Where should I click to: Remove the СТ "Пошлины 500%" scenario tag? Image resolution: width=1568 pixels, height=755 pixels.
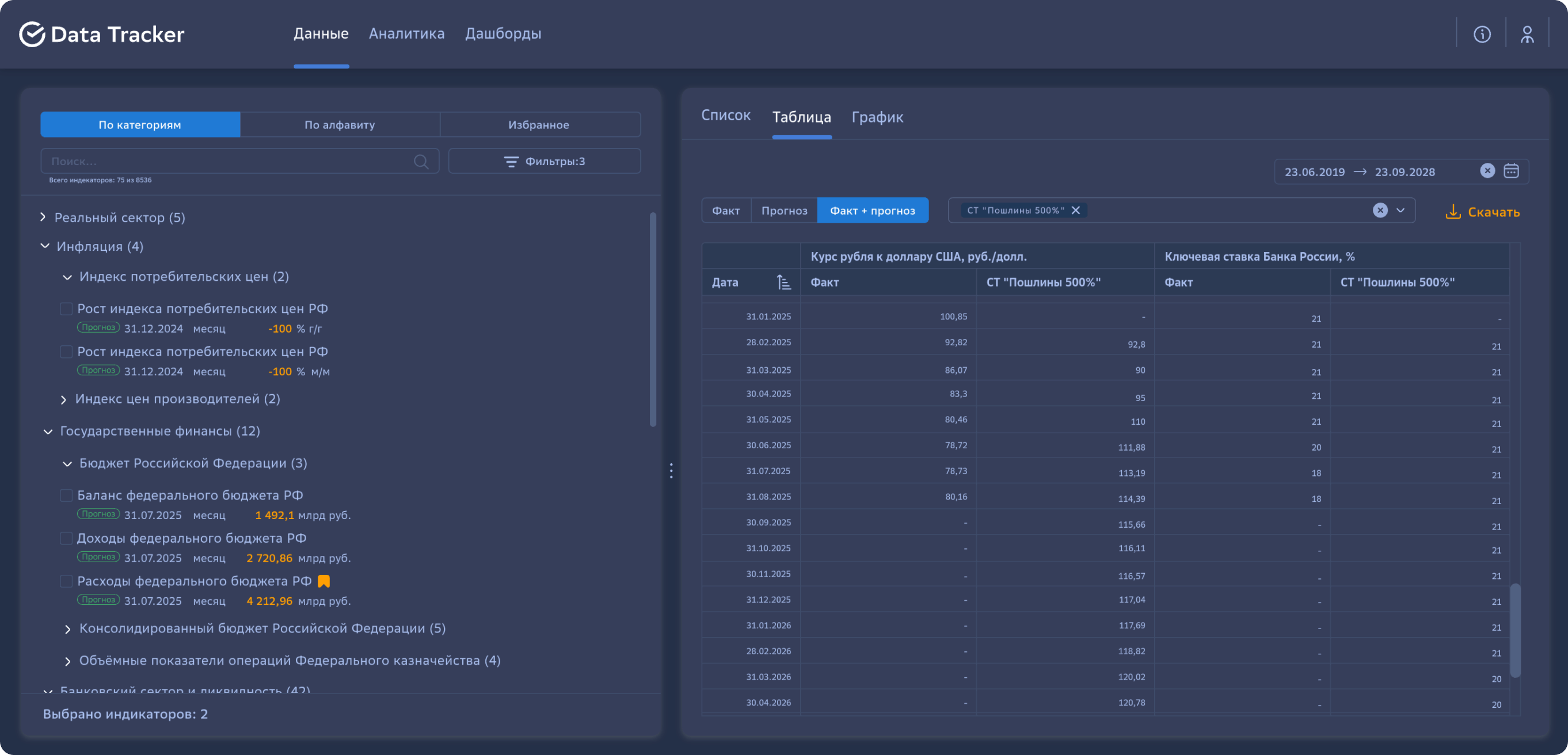(1076, 211)
